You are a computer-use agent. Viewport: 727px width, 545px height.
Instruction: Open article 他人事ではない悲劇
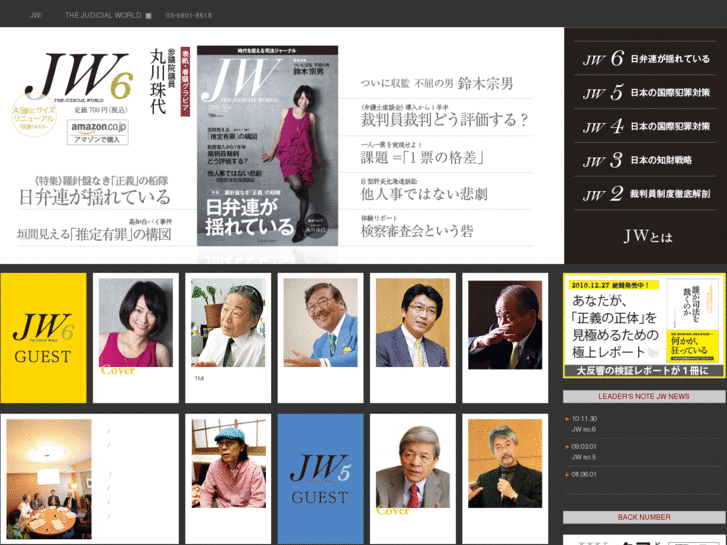point(424,190)
